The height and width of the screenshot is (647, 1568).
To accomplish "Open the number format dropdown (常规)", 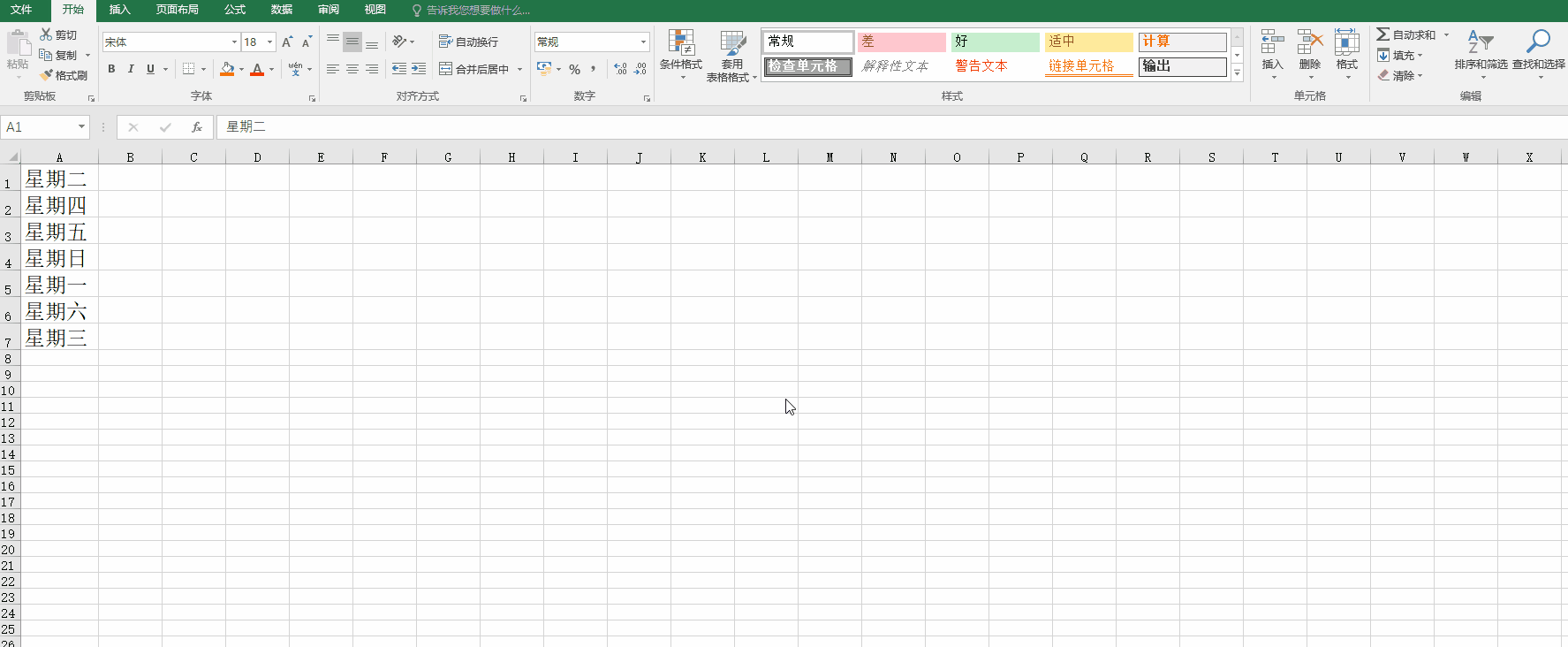I will [x=643, y=42].
